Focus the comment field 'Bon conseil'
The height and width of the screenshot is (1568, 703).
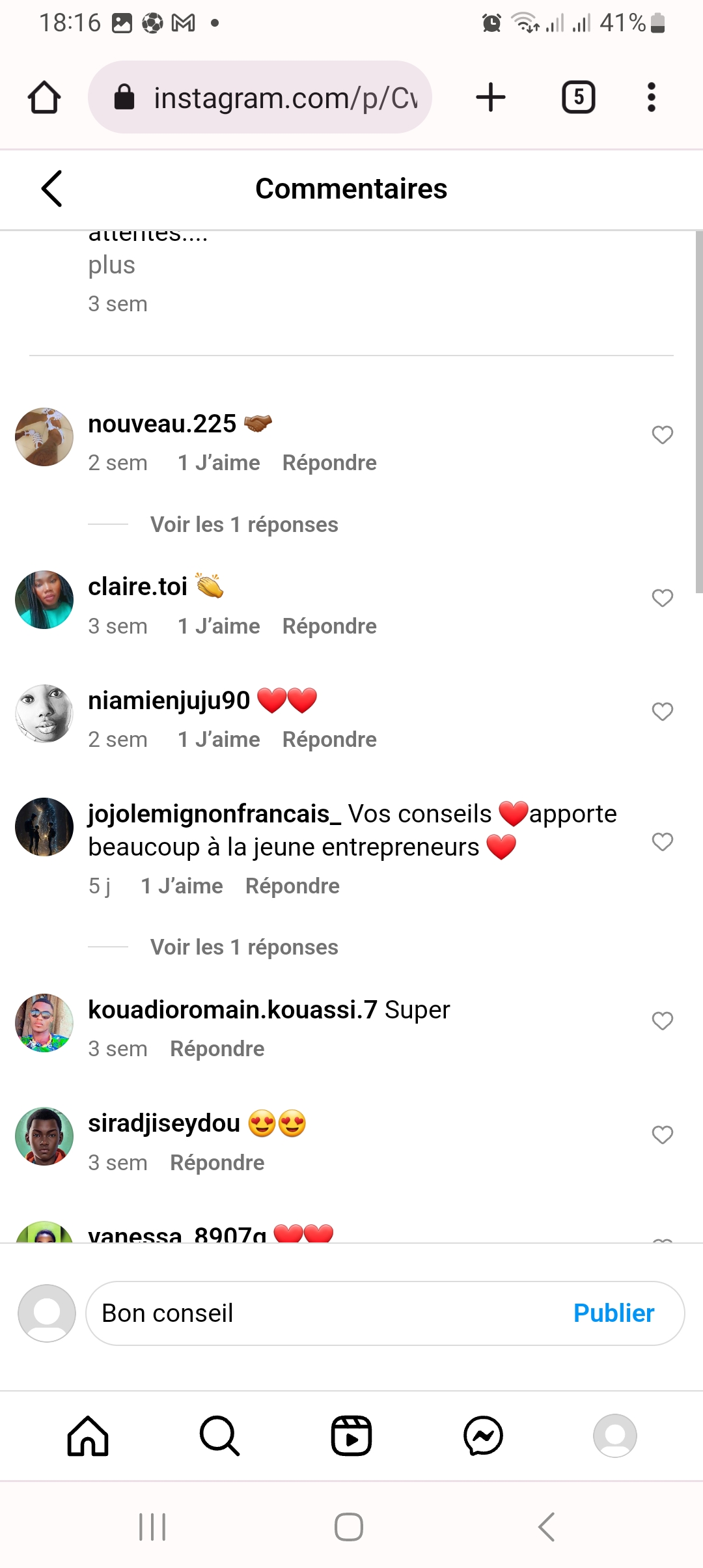pos(325,1313)
